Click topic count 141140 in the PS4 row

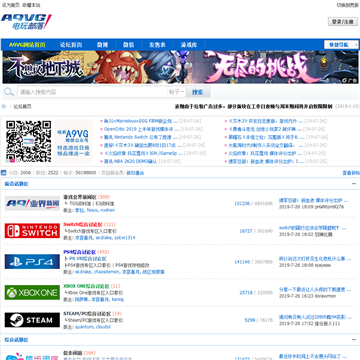tap(242, 262)
